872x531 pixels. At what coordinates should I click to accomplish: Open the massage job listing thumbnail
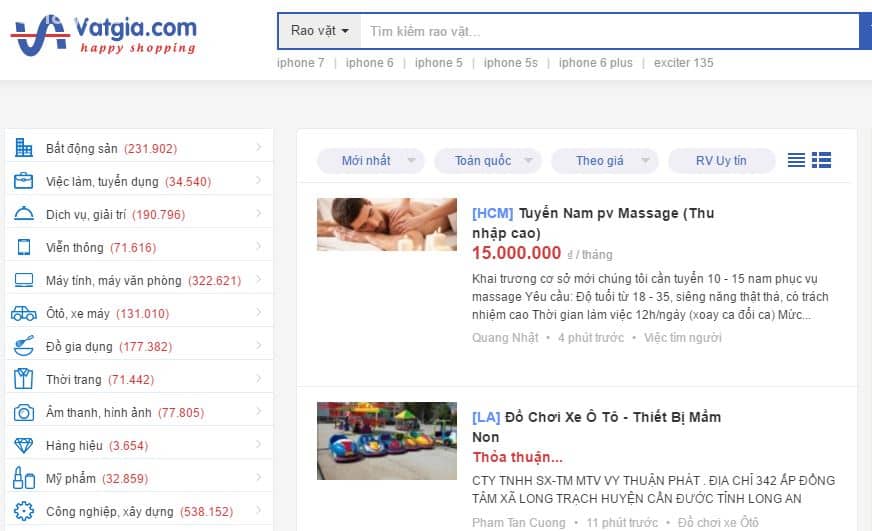pos(387,224)
